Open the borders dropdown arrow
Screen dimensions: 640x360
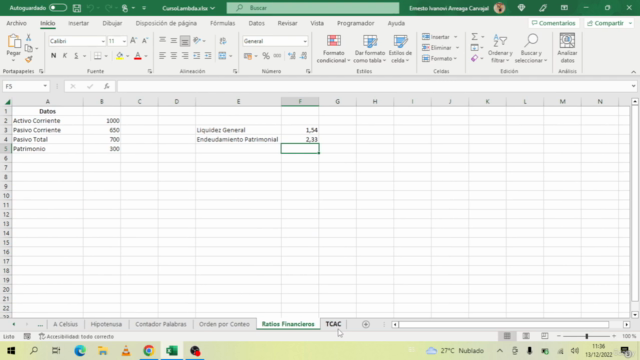[106, 56]
